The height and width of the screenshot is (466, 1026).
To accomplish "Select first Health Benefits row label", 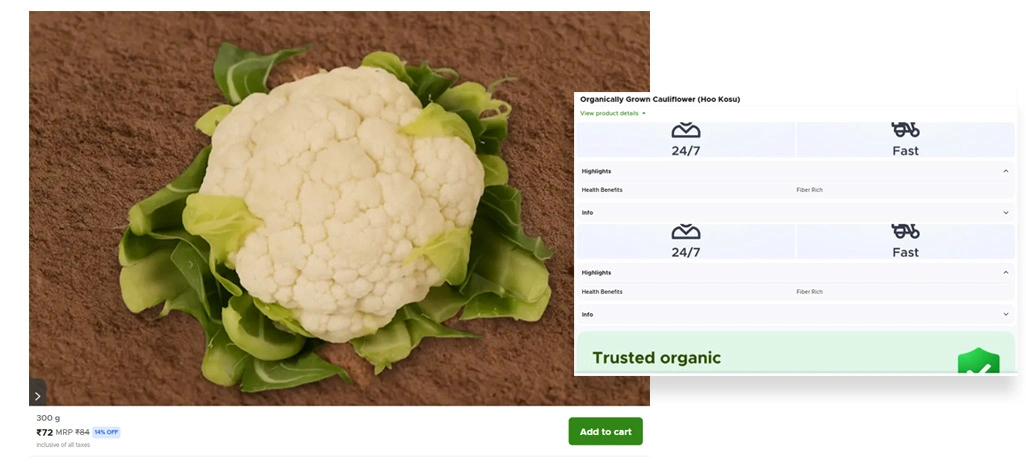I will (x=602, y=190).
